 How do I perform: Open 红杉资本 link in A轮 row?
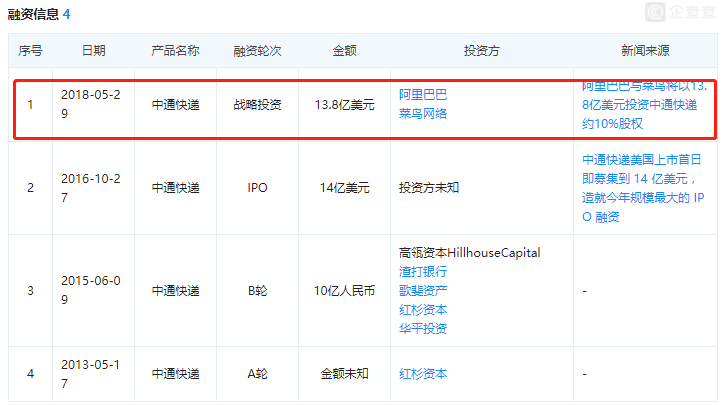point(423,374)
